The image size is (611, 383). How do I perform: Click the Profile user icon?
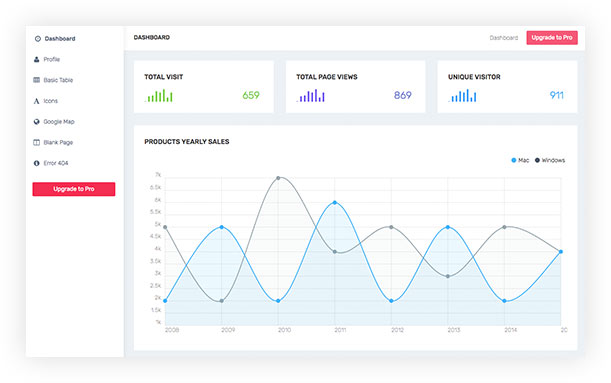(36, 59)
